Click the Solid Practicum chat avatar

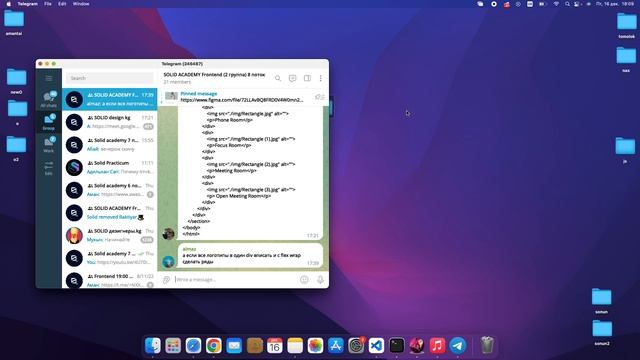tap(74, 167)
